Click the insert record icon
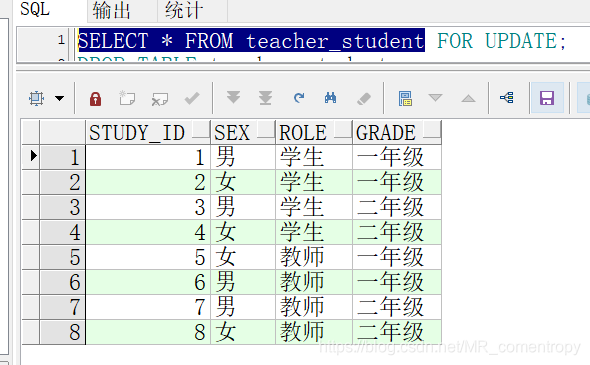The width and height of the screenshot is (590, 365). point(127,98)
